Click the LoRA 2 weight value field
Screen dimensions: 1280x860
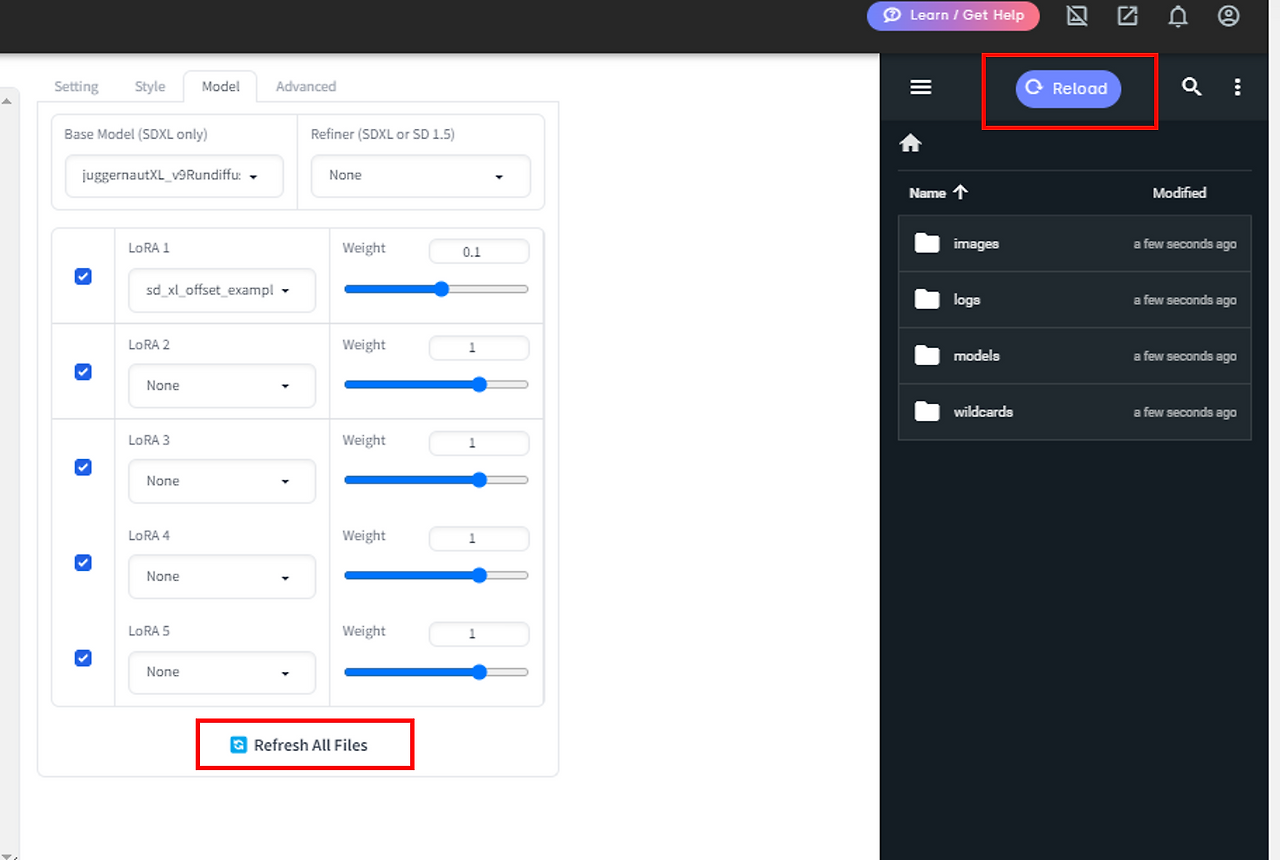point(479,348)
